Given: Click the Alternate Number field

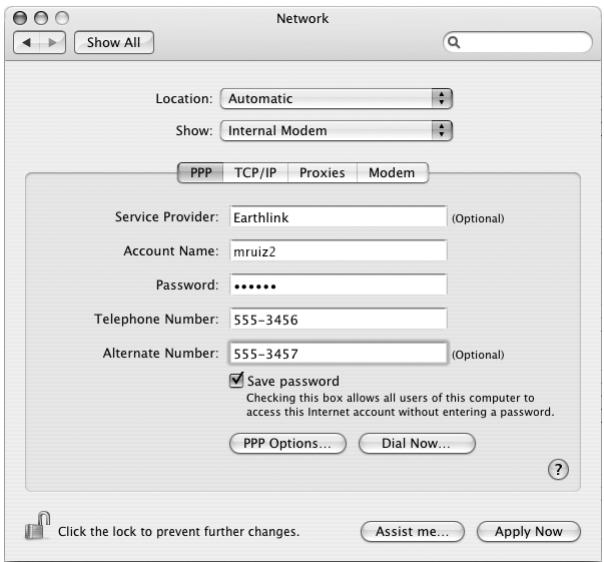Looking at the screenshot, I should [338, 353].
